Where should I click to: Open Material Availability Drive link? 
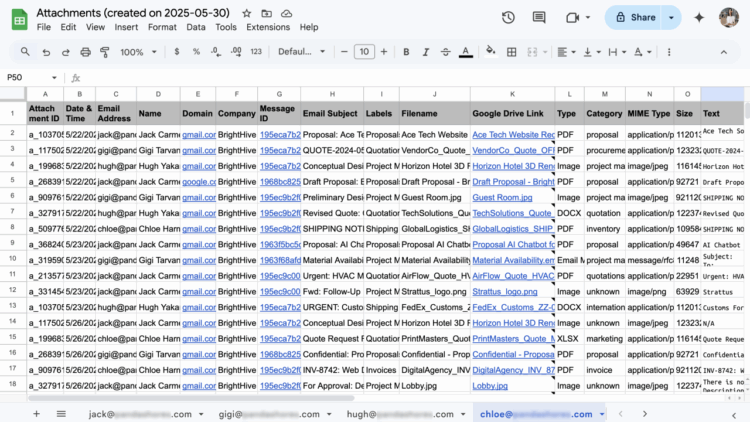point(513,260)
